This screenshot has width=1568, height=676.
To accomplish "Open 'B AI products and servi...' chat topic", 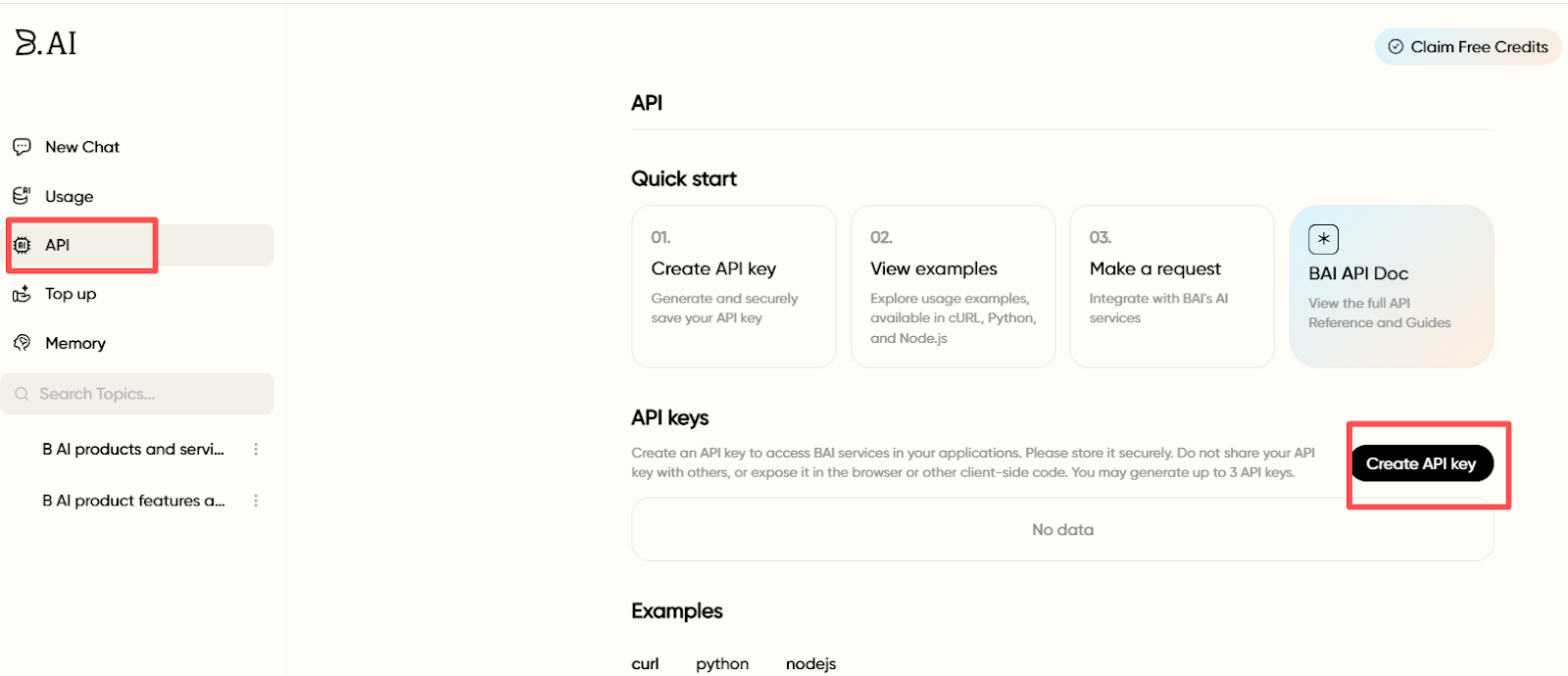I will [x=133, y=450].
